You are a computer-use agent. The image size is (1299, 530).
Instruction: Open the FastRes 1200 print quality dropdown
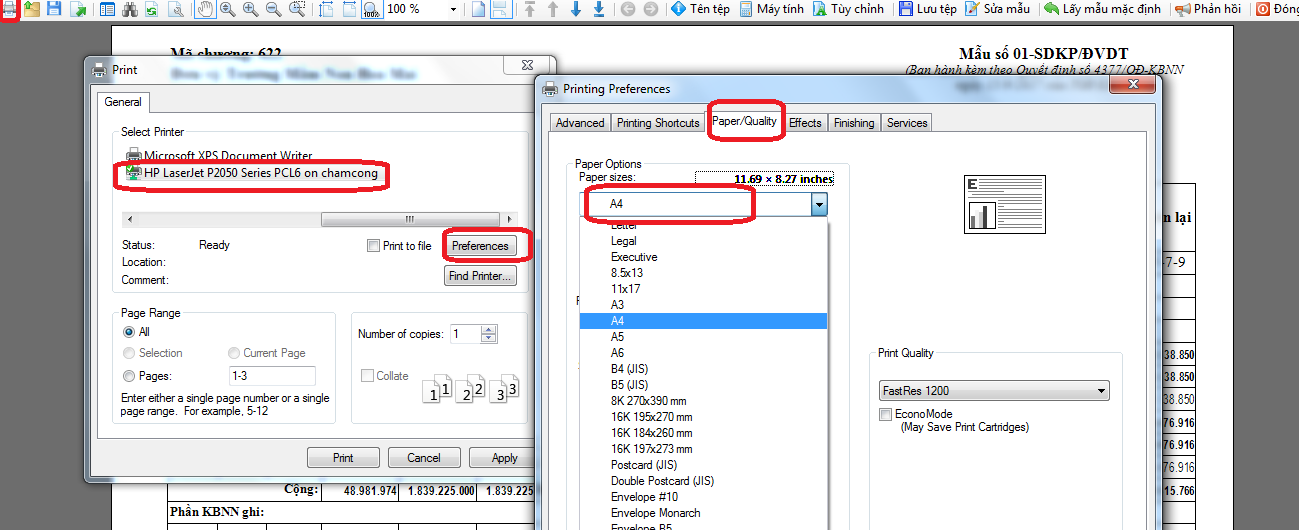click(993, 391)
